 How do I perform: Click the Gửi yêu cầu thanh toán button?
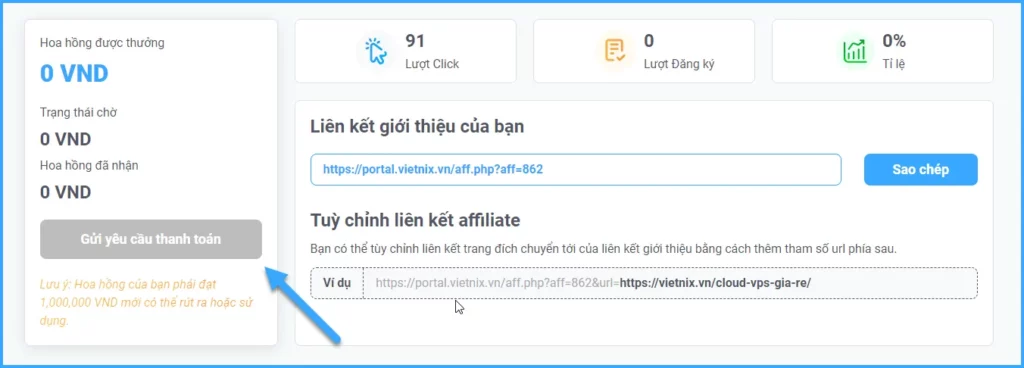click(x=151, y=239)
